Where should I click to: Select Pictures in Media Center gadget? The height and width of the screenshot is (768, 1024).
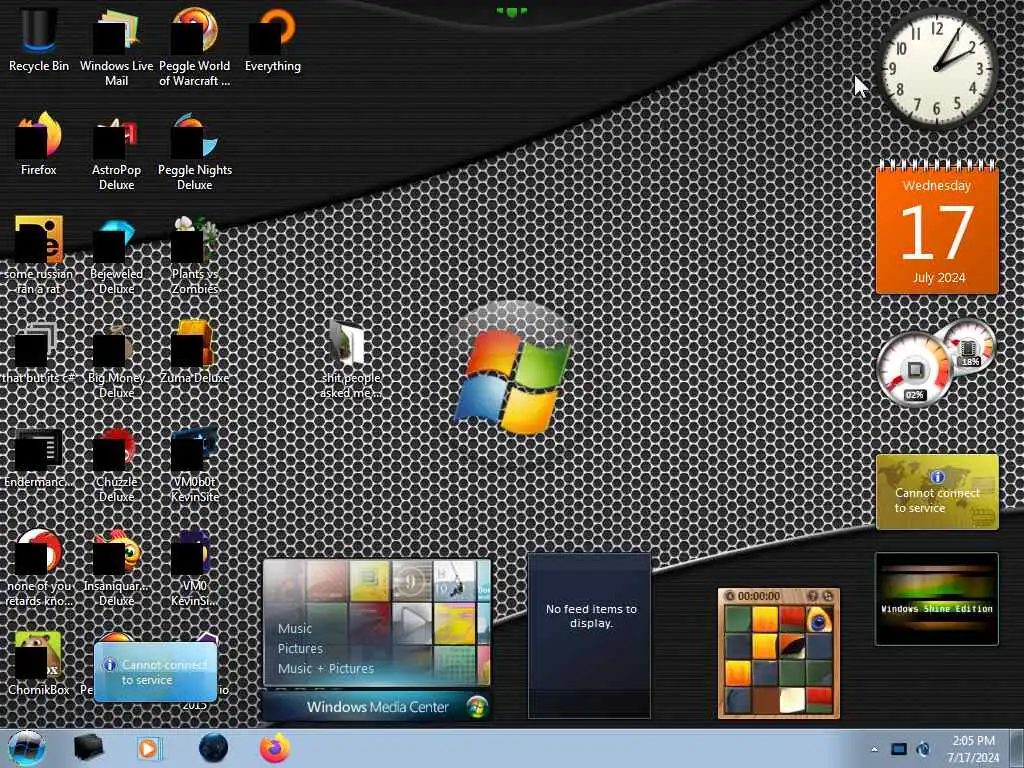click(x=300, y=648)
